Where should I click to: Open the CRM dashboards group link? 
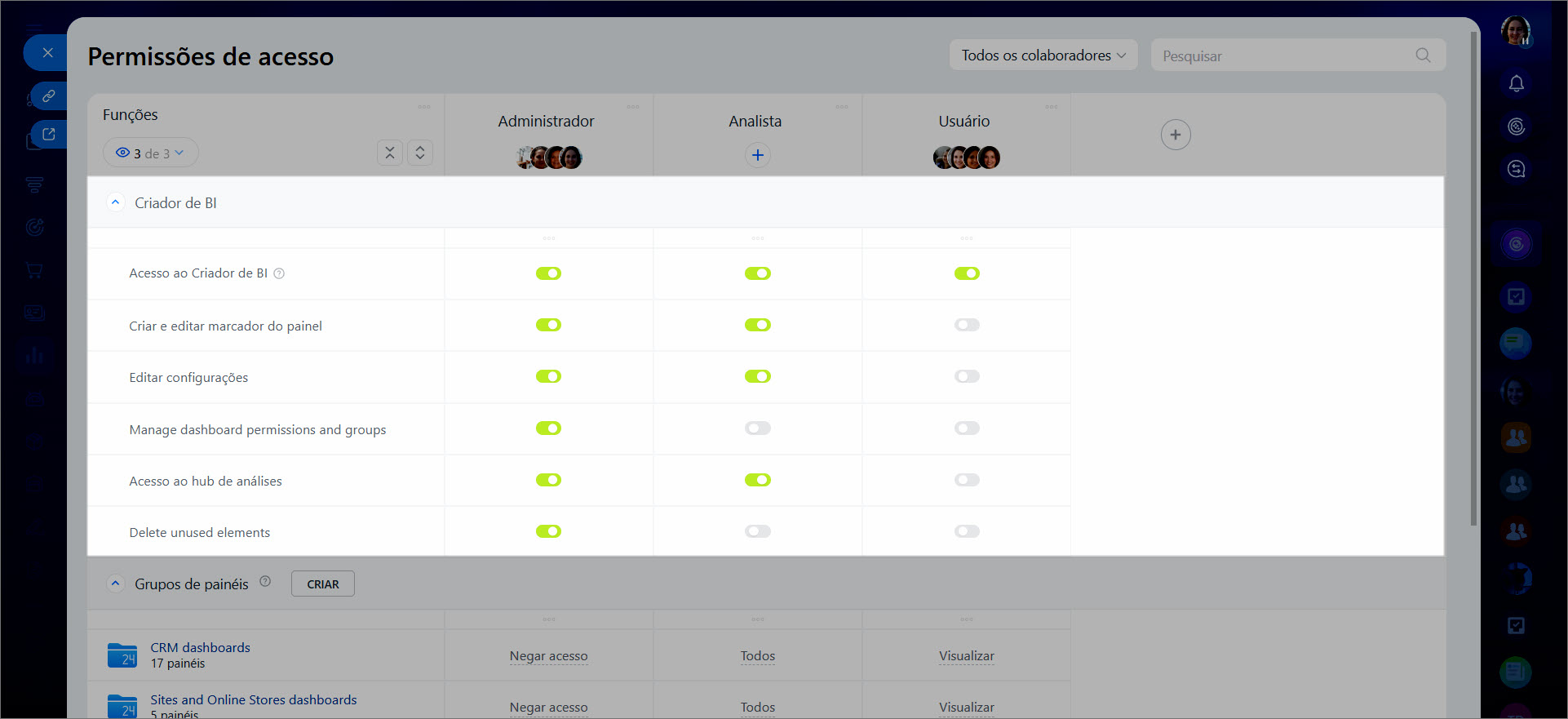(200, 647)
